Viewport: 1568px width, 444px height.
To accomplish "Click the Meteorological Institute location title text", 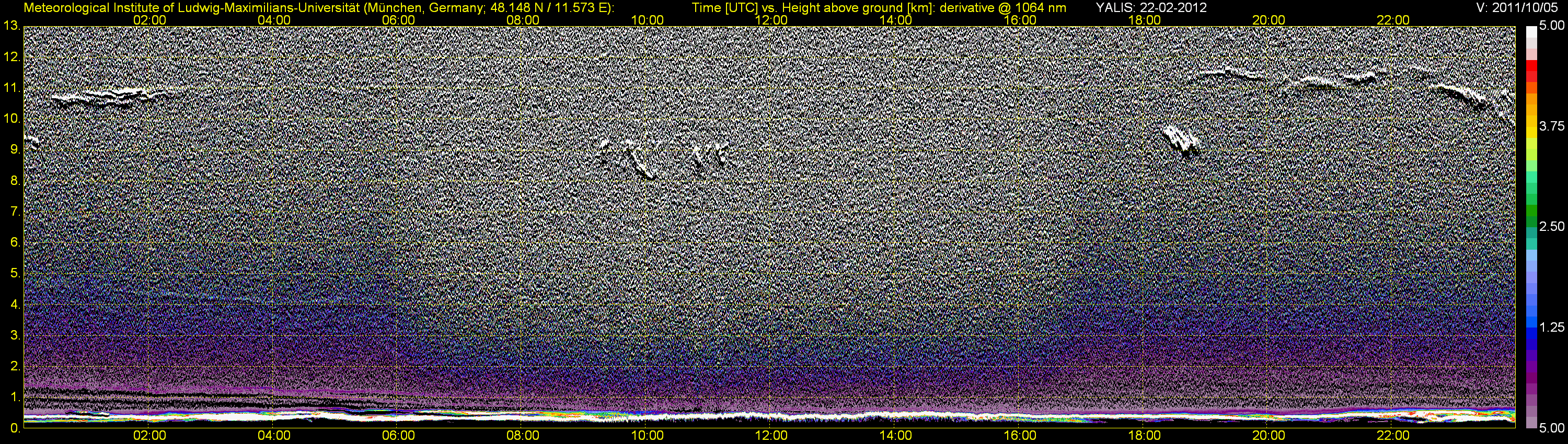I will (318, 8).
